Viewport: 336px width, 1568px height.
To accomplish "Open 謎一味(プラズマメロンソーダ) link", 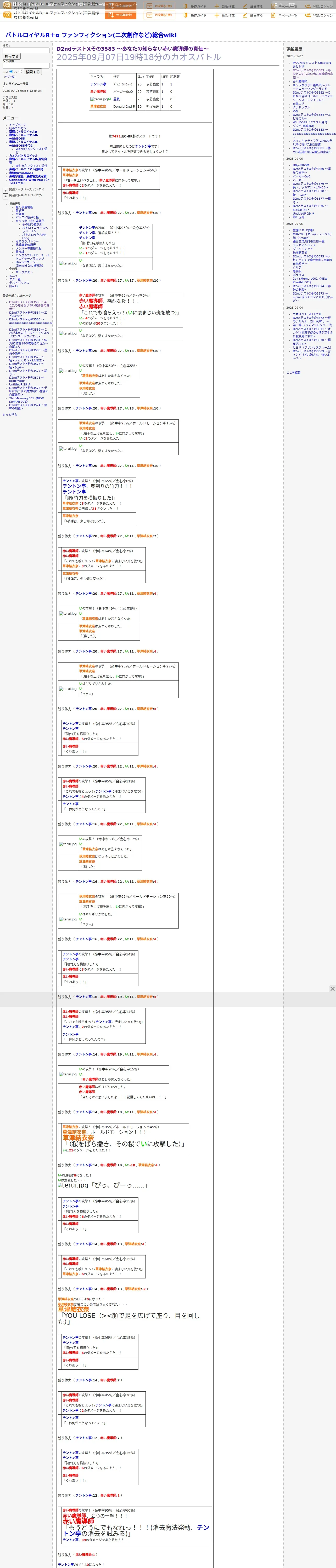I will 312,325.
